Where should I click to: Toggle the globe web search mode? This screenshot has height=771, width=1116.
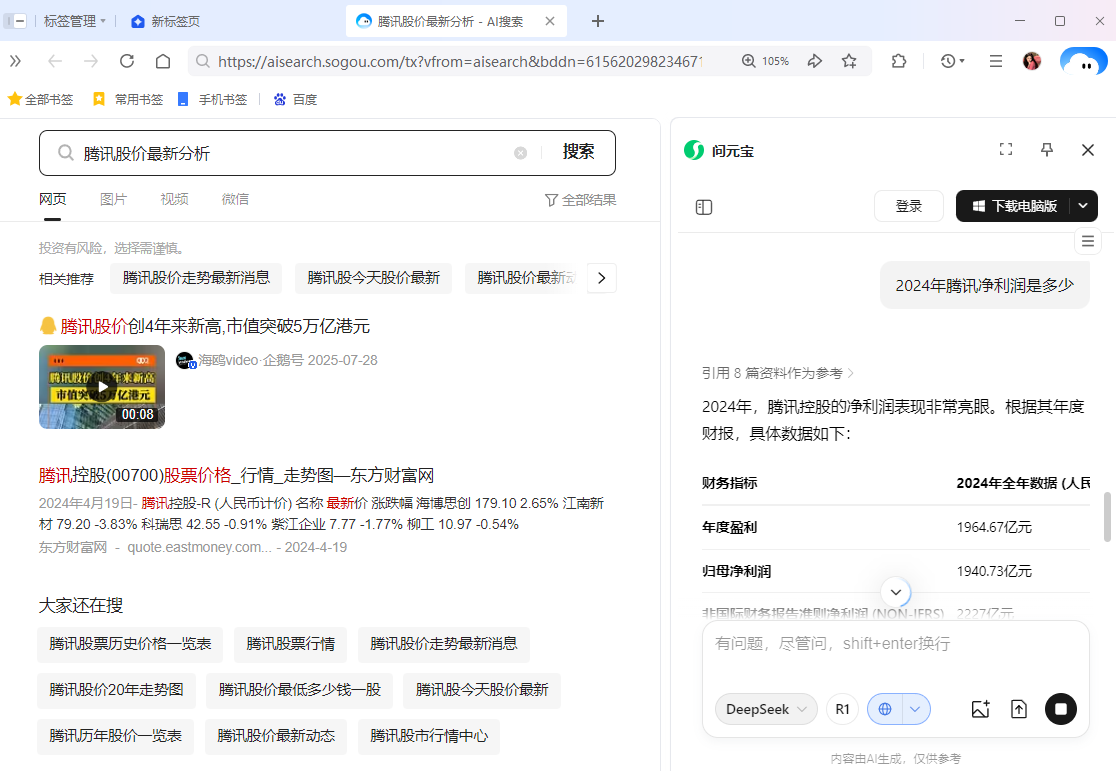[x=886, y=708]
